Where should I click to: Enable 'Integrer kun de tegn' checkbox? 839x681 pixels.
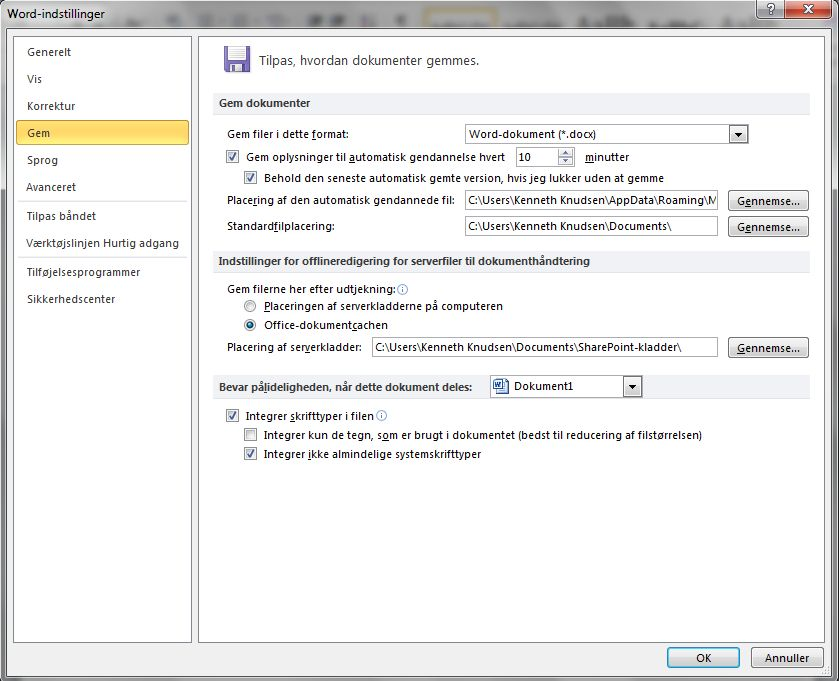(250, 435)
